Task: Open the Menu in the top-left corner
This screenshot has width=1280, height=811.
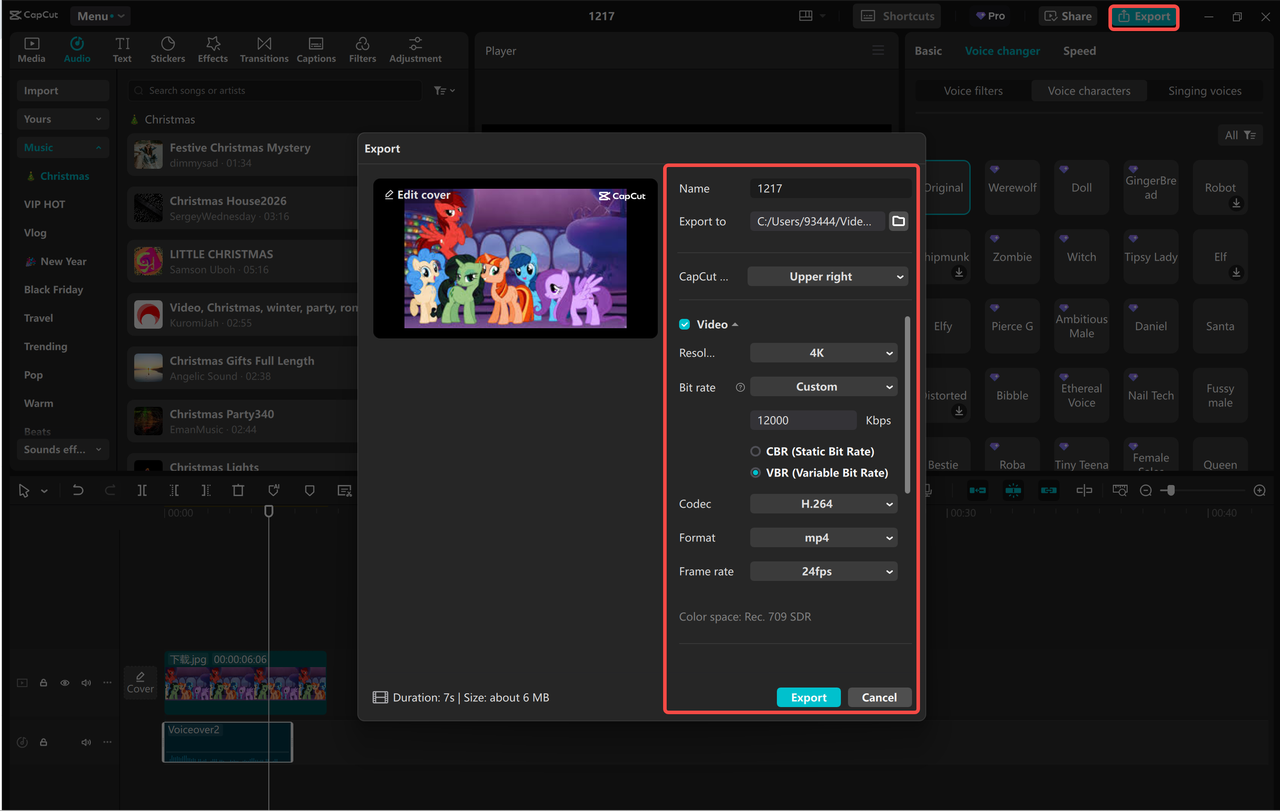Action: point(99,15)
